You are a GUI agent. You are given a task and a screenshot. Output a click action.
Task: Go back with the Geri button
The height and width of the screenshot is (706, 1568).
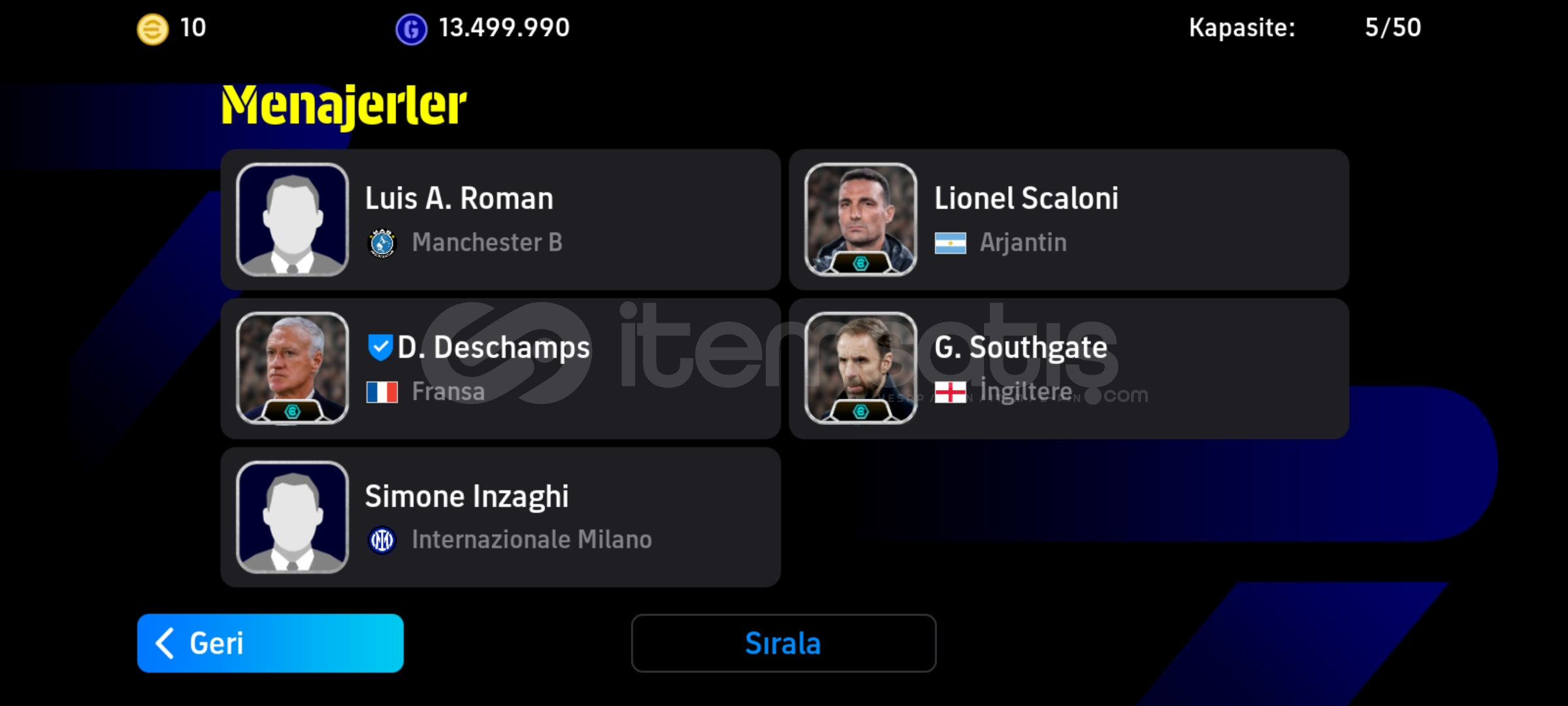pyautogui.click(x=270, y=643)
